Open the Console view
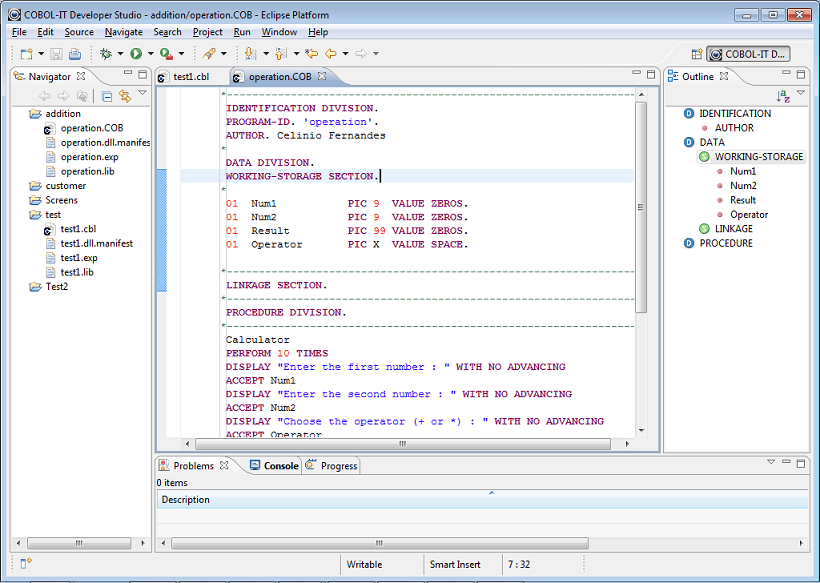The width and height of the screenshot is (820, 583). pyautogui.click(x=273, y=465)
